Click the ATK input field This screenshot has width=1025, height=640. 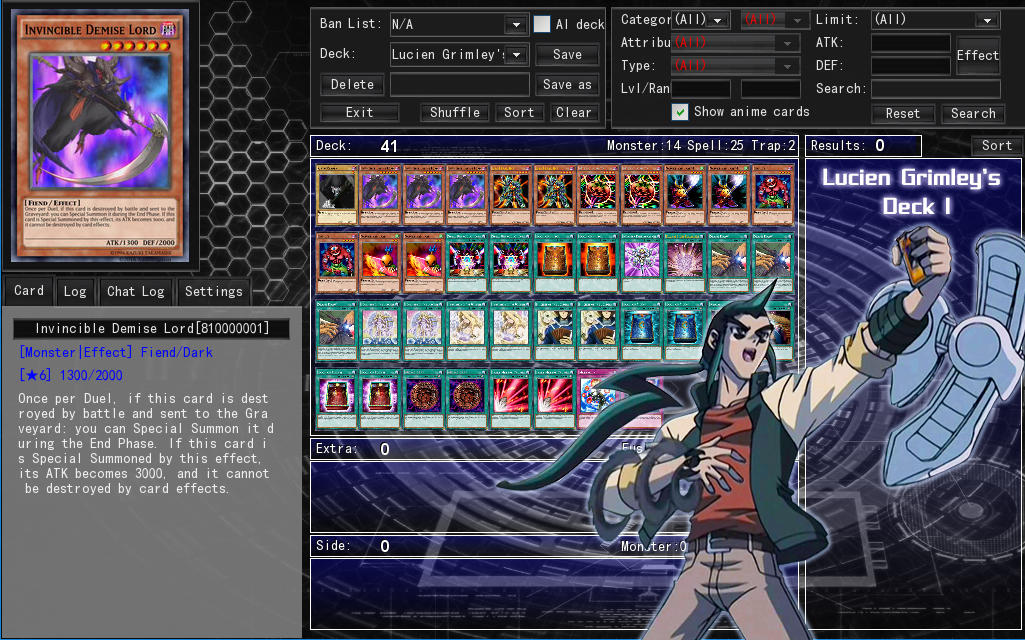pyautogui.click(x=911, y=43)
